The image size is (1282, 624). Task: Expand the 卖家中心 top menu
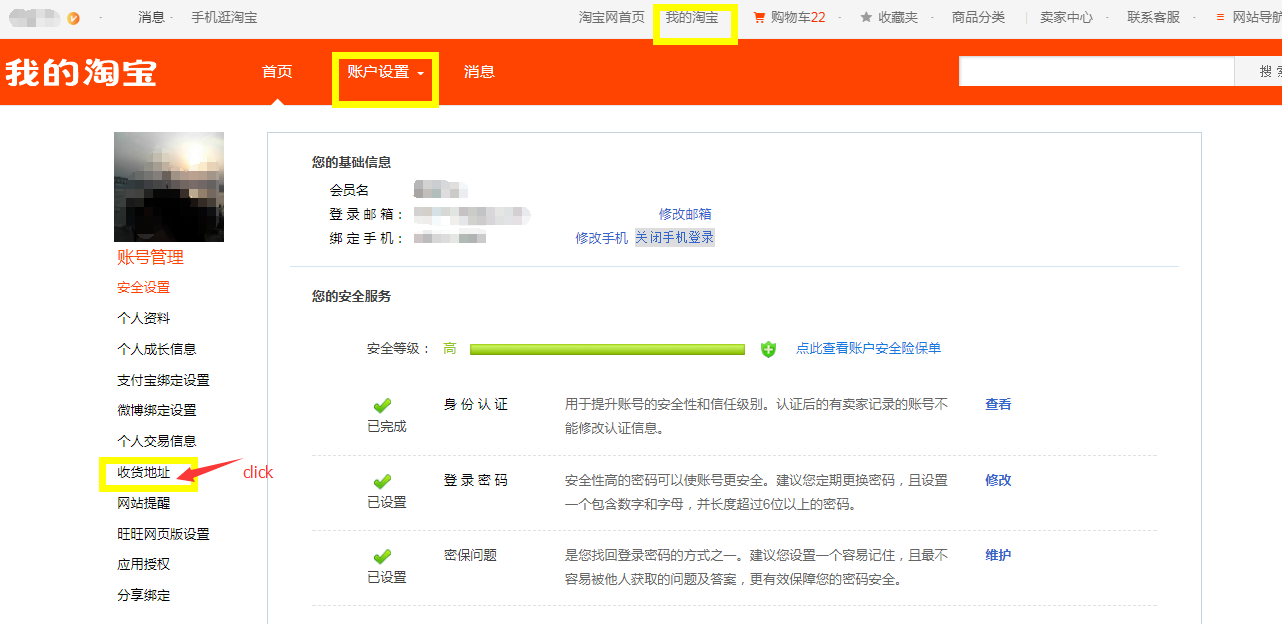click(x=1066, y=17)
